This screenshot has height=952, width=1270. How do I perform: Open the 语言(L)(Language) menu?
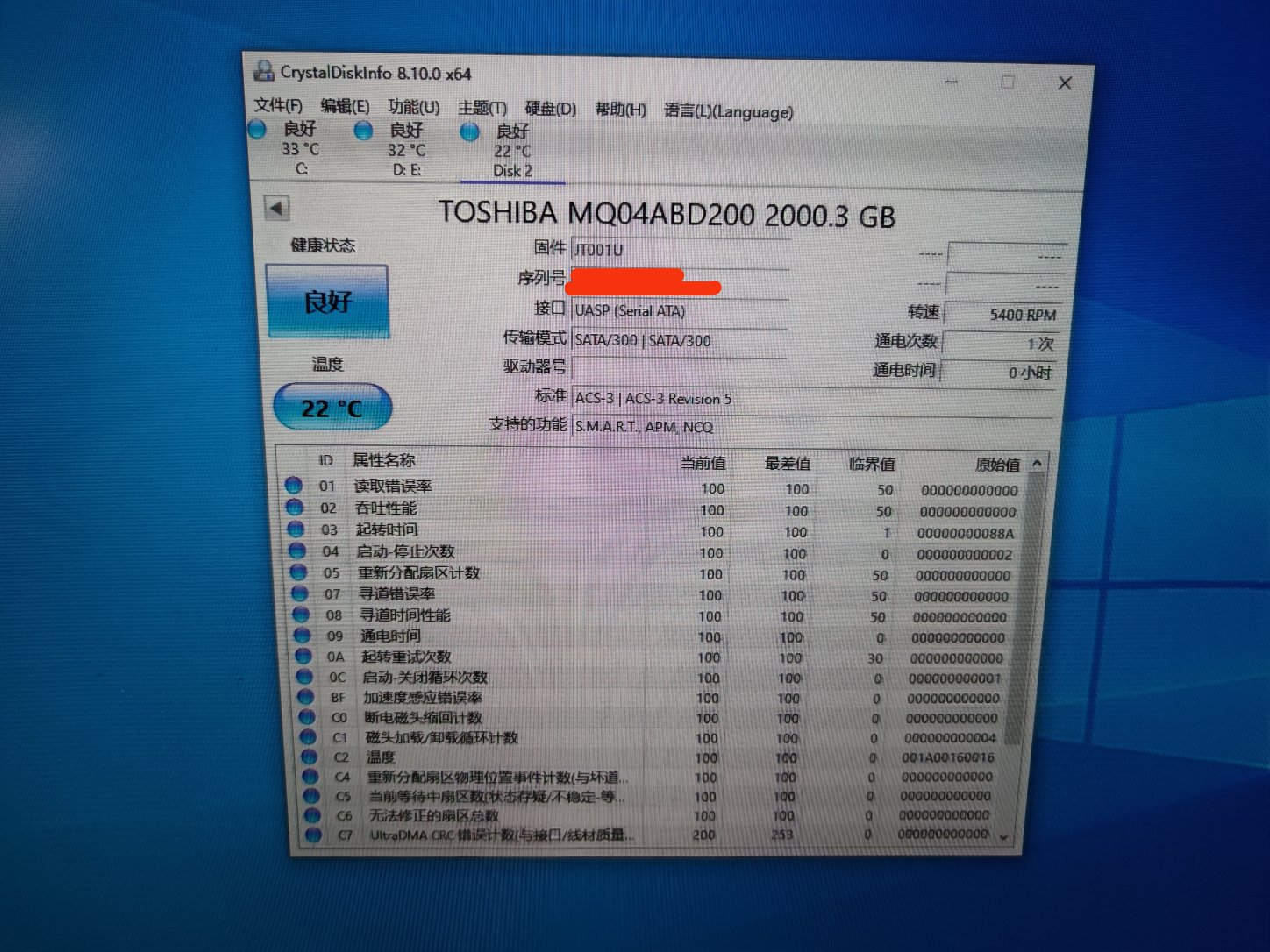click(729, 111)
